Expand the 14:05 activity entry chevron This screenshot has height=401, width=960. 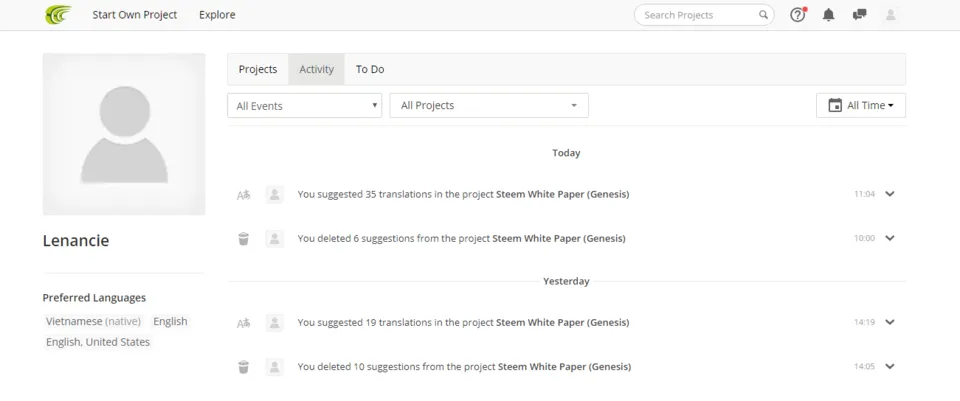(x=890, y=367)
